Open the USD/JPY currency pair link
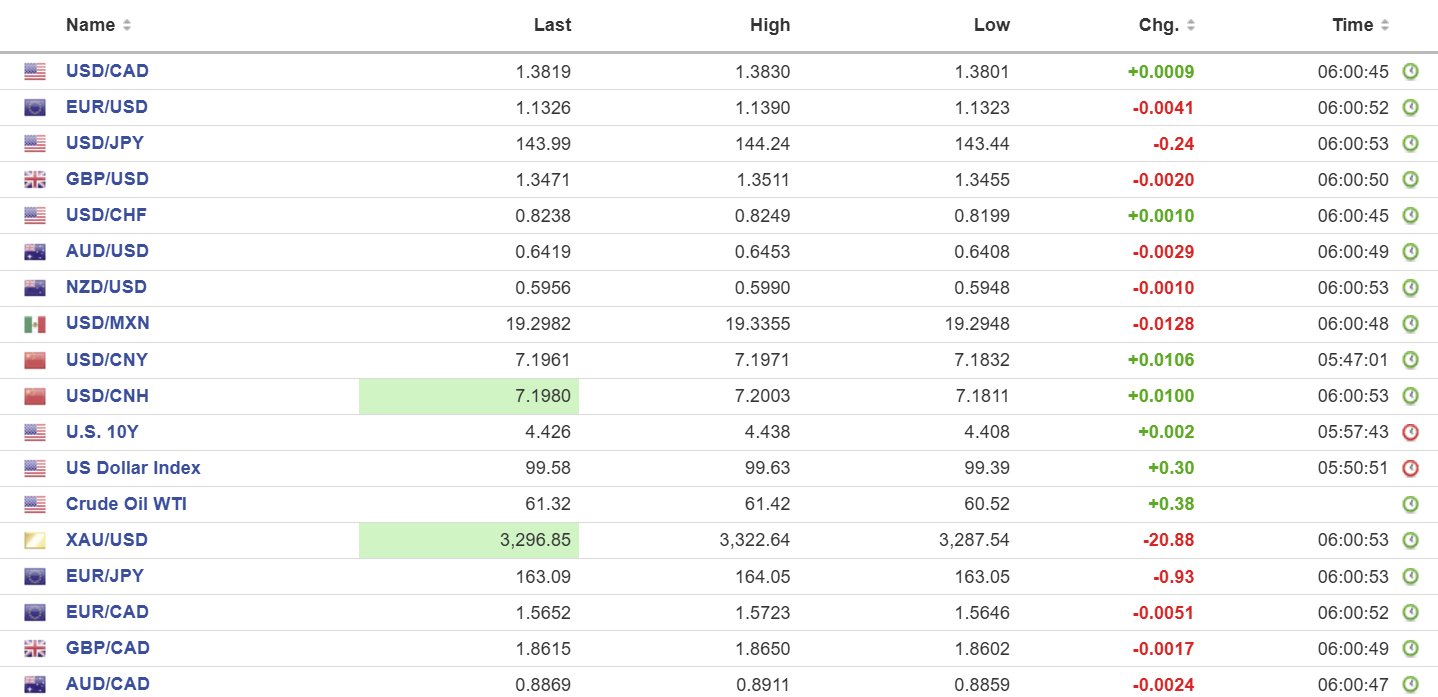1438x697 pixels. pos(104,143)
